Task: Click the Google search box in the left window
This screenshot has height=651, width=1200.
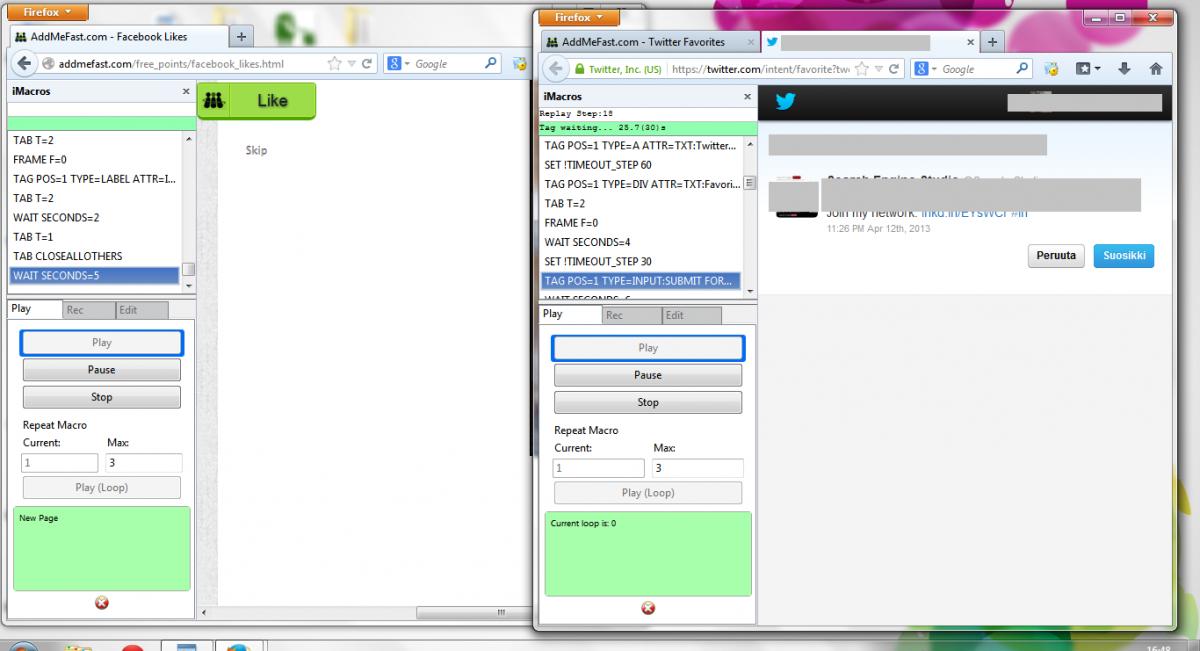Action: pos(448,63)
